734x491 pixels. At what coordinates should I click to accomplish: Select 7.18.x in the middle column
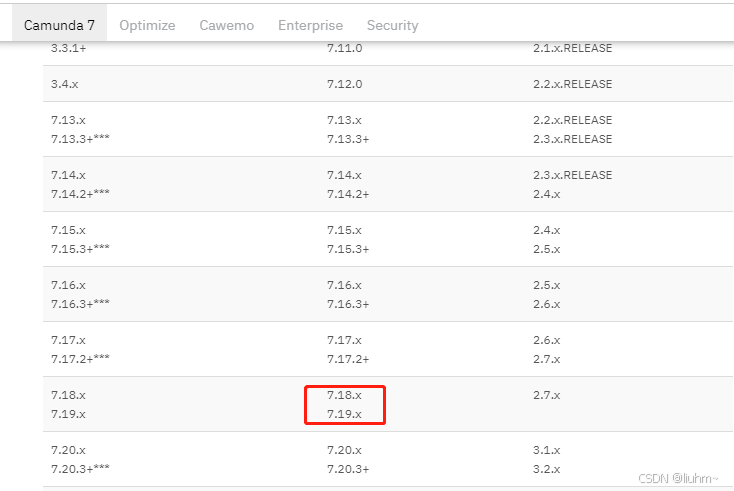[x=344, y=395]
